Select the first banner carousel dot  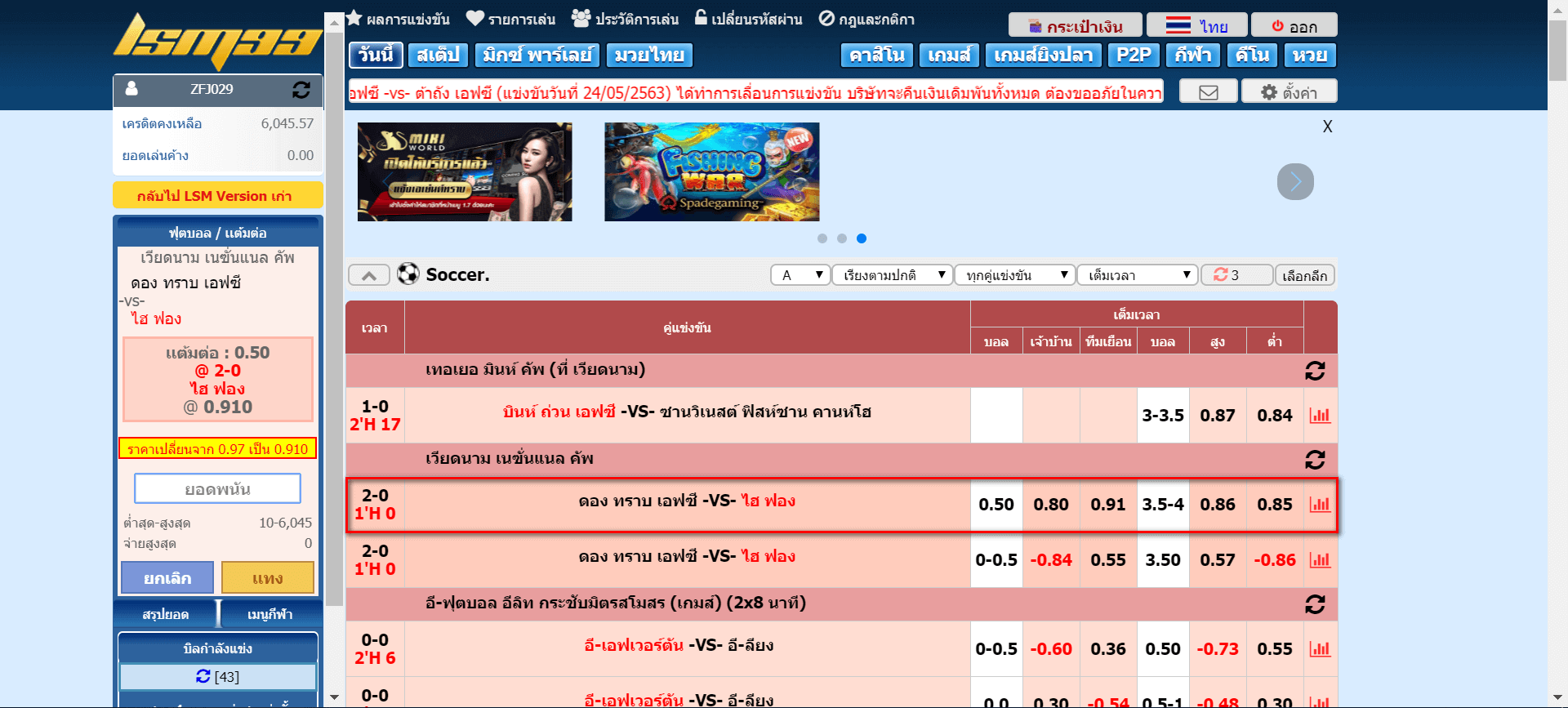click(822, 238)
